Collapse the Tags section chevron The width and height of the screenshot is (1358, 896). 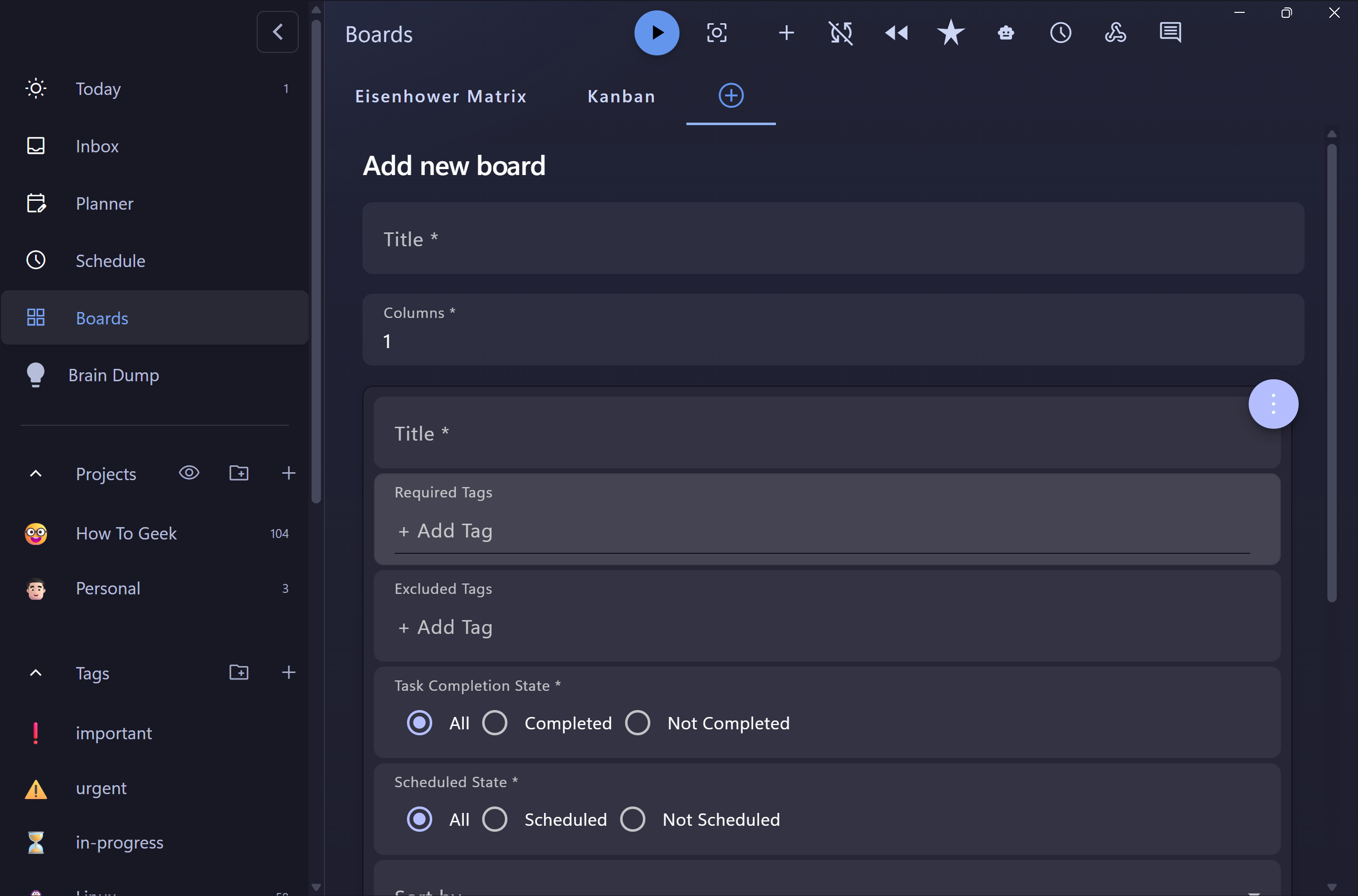36,673
